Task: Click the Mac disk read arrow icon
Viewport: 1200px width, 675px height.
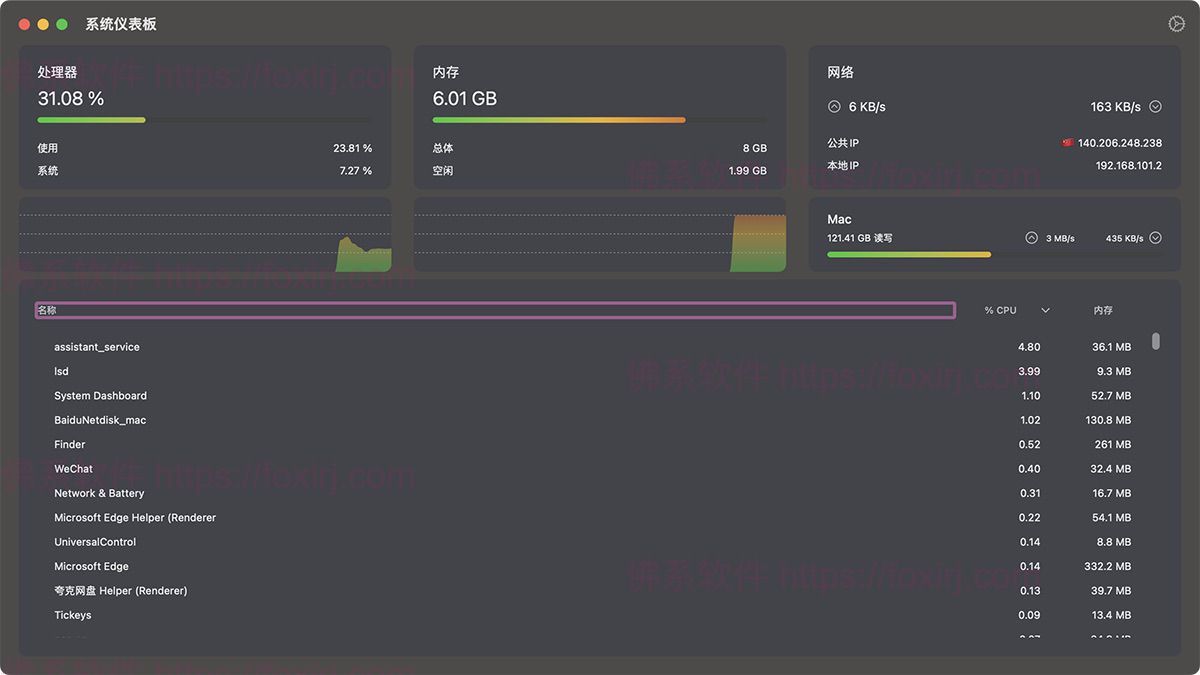Action: [x=1032, y=238]
